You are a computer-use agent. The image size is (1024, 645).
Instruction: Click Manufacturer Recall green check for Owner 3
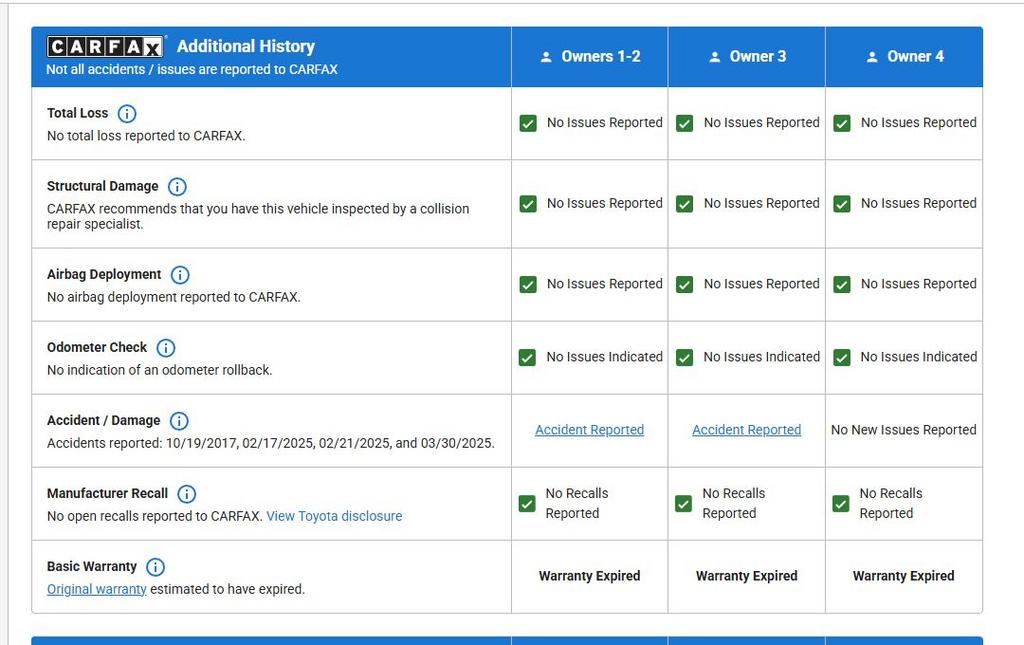click(683, 504)
